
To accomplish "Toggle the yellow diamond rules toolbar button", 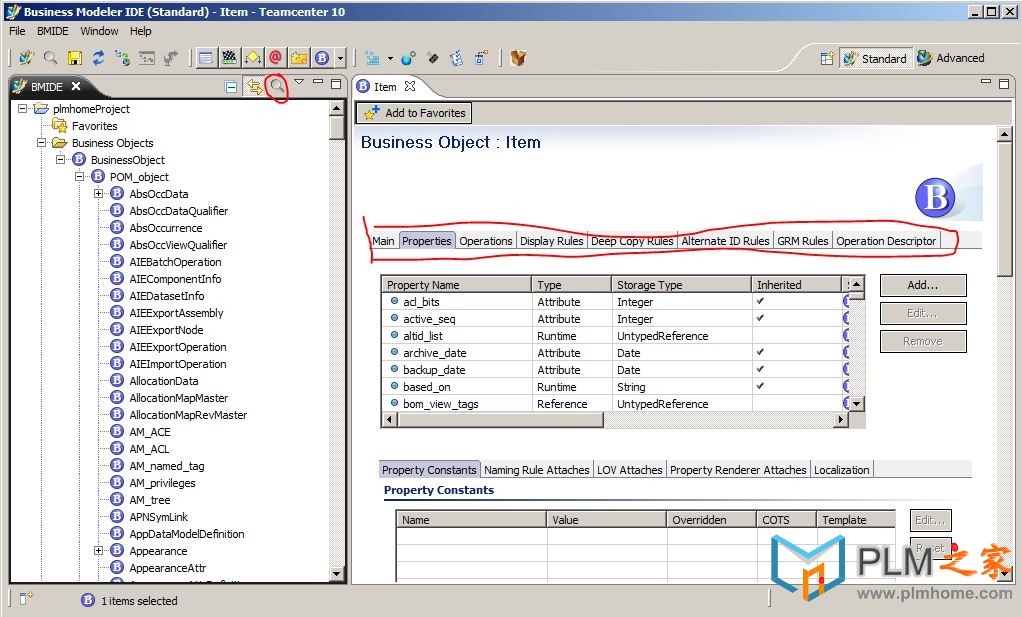I will pos(253,58).
